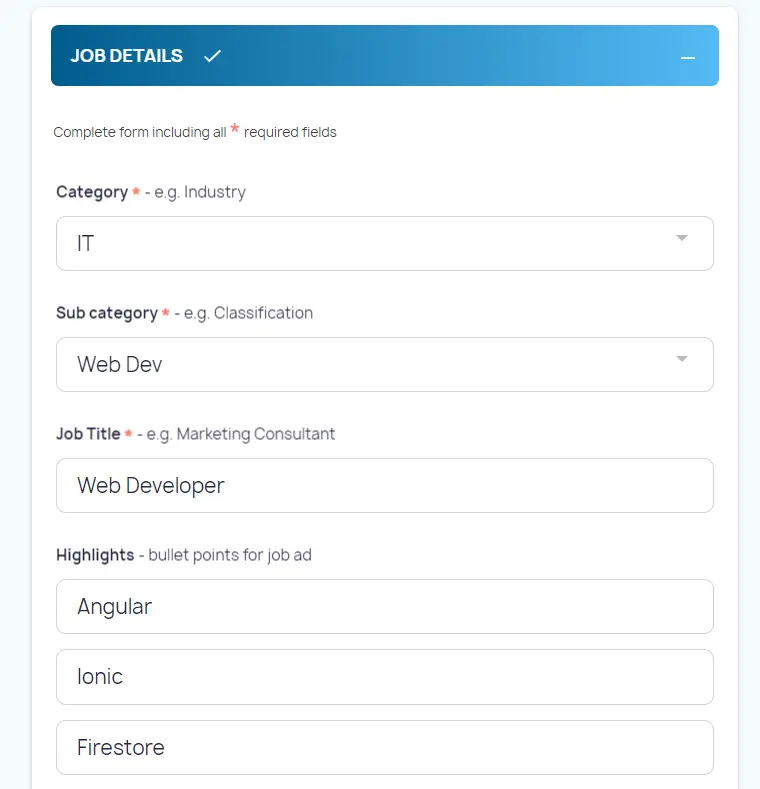Select the Firestore highlight input field
This screenshot has width=760, height=789.
tap(384, 747)
